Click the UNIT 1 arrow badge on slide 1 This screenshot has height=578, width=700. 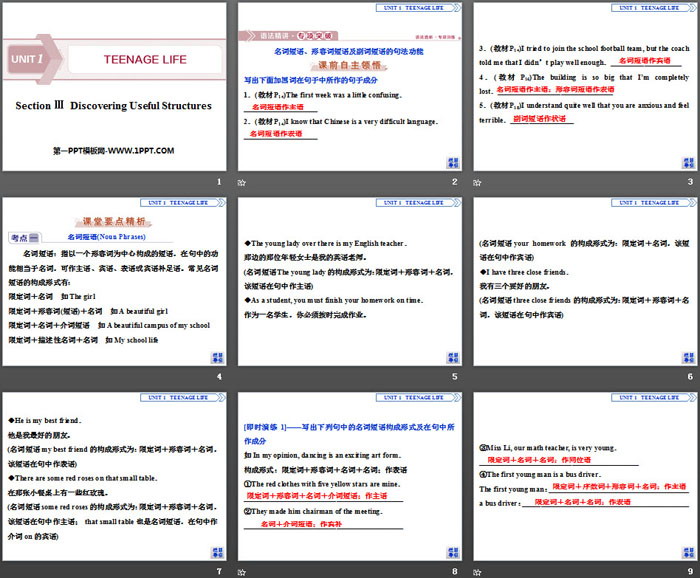coord(33,59)
